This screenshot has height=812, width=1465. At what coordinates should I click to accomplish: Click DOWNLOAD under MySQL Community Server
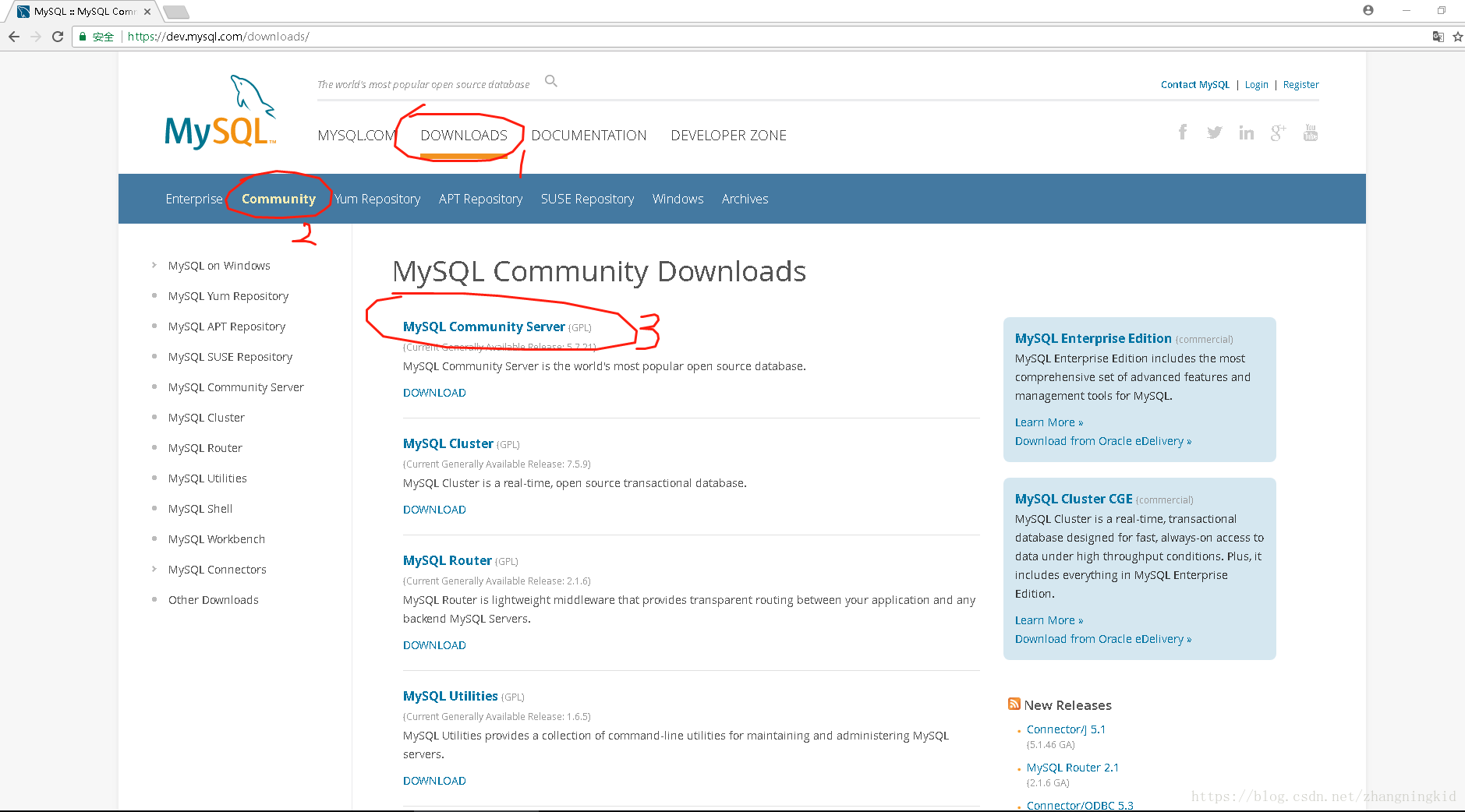pos(434,393)
